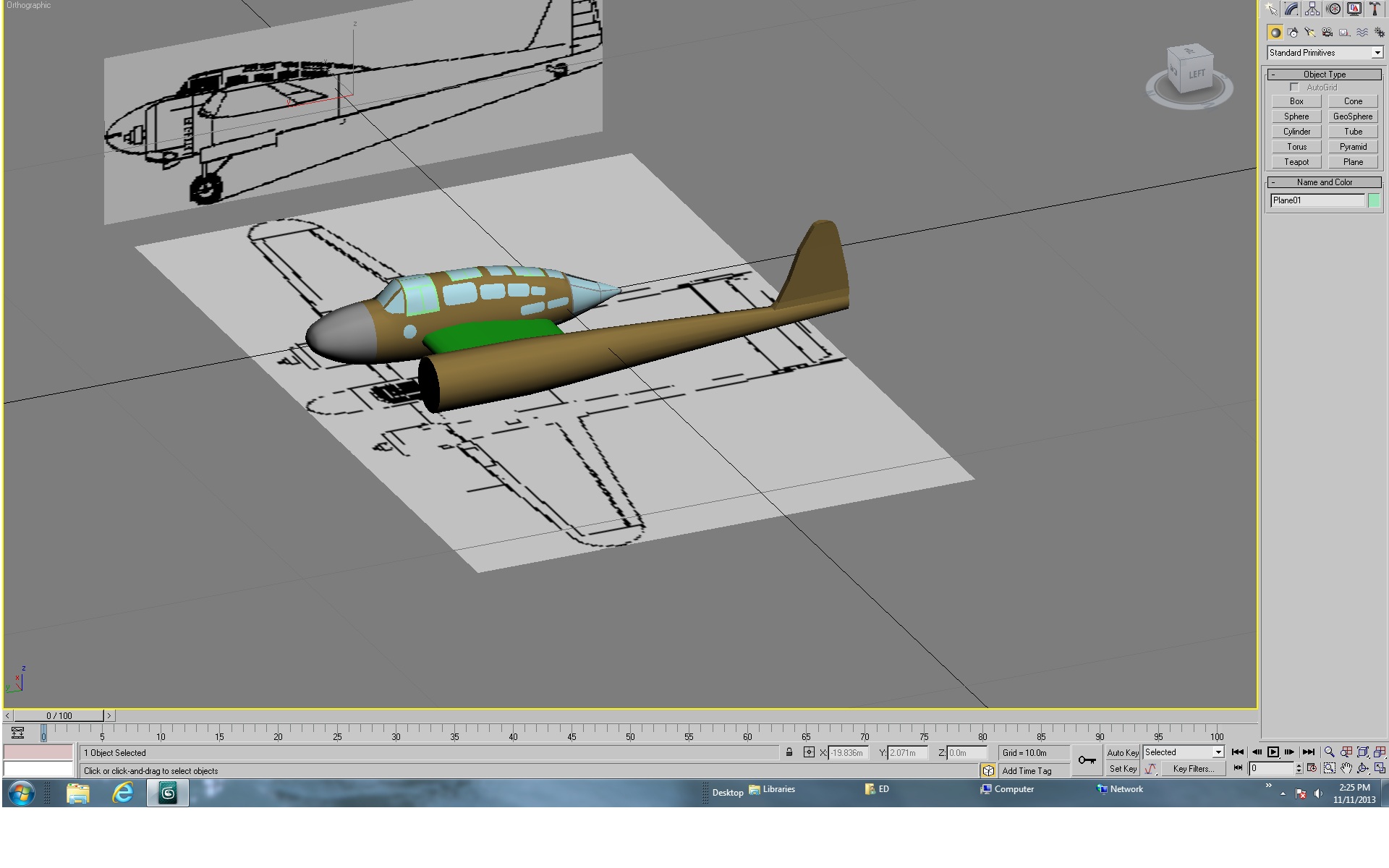This screenshot has height=868, width=1389.
Task: Create a Teapot primitive
Action: [x=1296, y=162]
